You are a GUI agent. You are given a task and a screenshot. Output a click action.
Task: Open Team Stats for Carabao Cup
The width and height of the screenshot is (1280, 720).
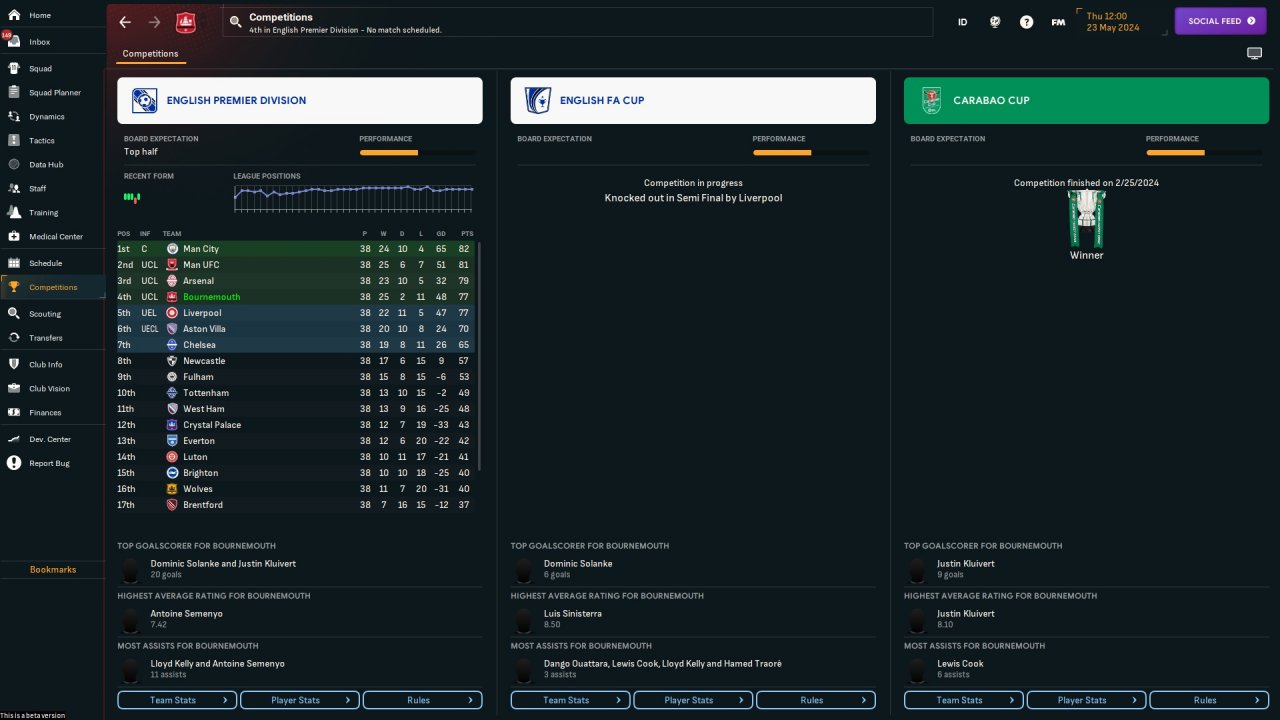(x=964, y=700)
